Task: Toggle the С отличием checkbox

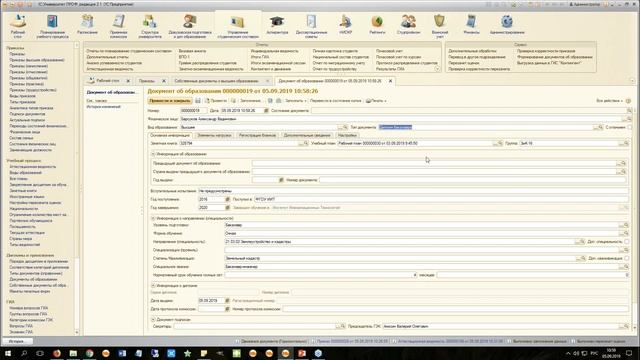Action: (x=629, y=127)
